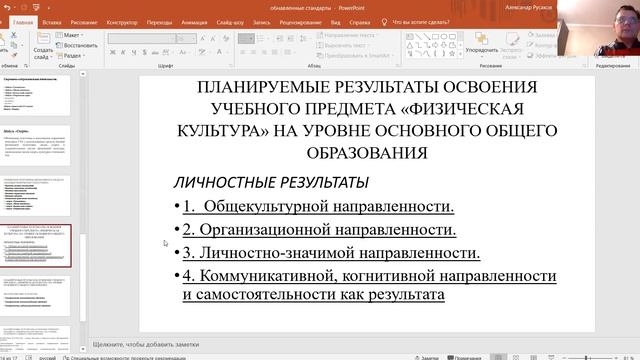This screenshot has height=360, width=640.
Task: Decrease the font size with the smaller A
Action: pyautogui.click(x=213, y=39)
